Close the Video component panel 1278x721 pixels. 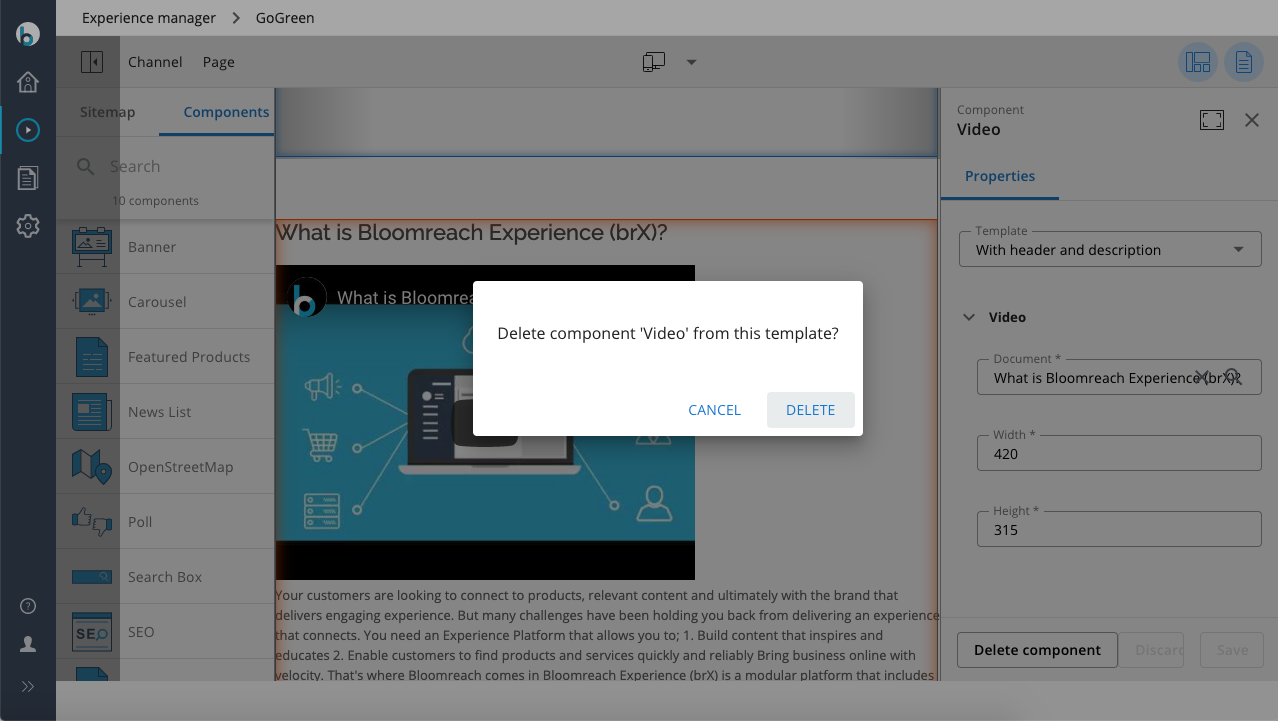(1252, 120)
